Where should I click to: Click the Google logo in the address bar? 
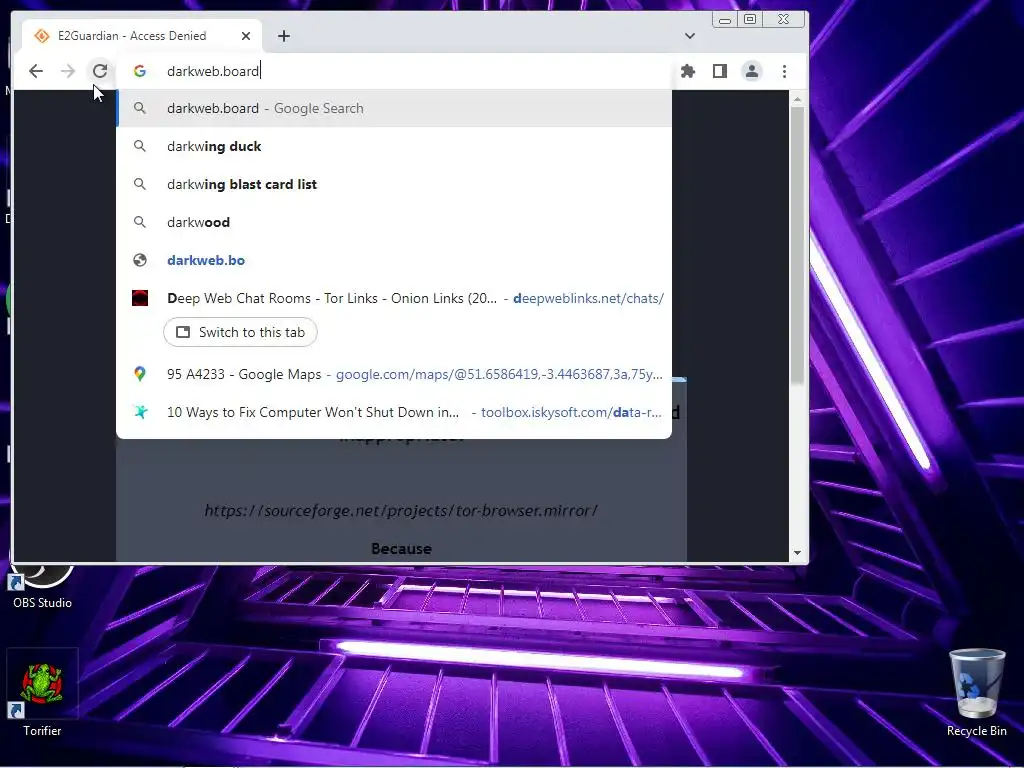pyautogui.click(x=140, y=71)
